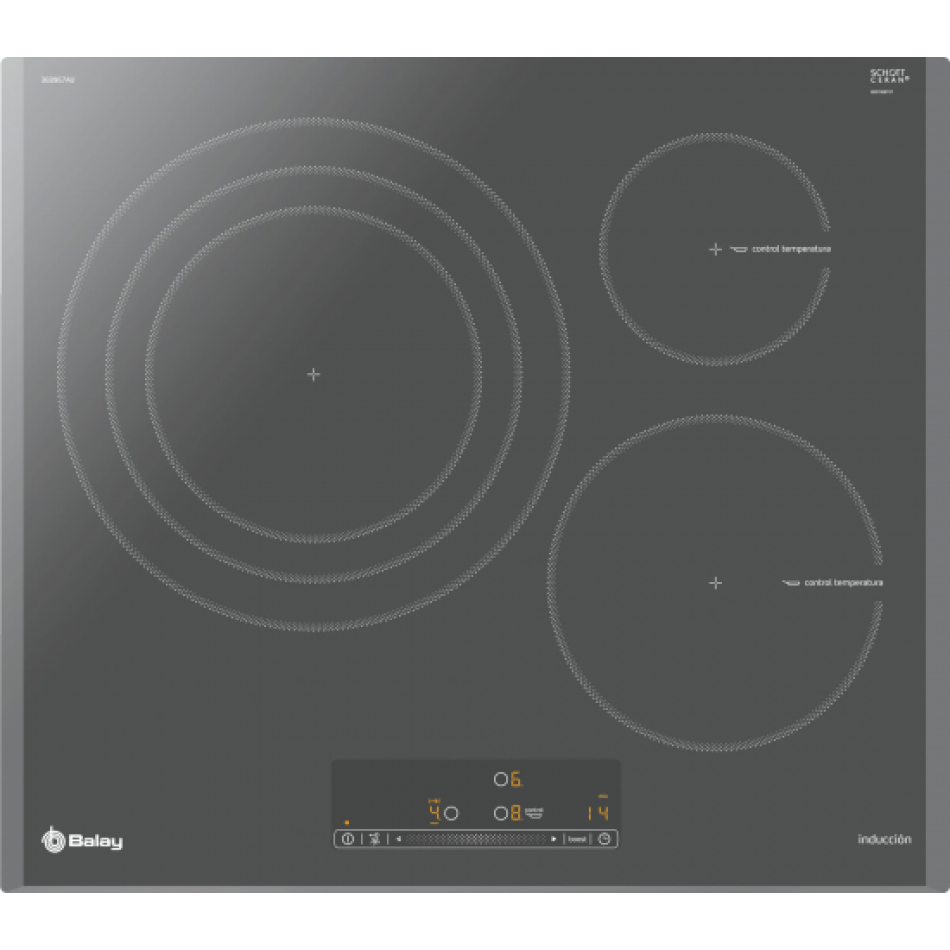Click bottom-right zone 'control temperatura' label
The width and height of the screenshot is (950, 950).
click(x=843, y=582)
